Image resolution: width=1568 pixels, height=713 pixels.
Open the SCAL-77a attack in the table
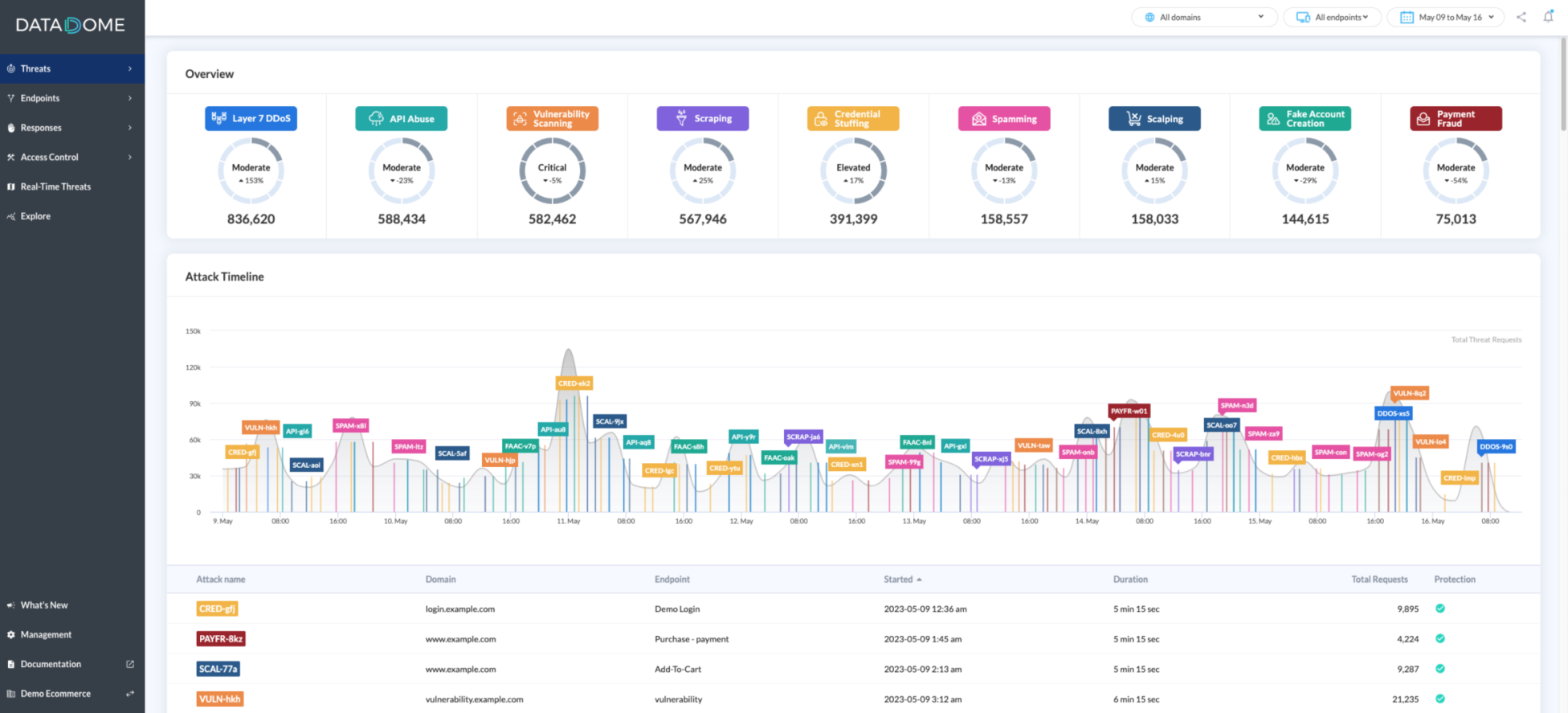(219, 669)
